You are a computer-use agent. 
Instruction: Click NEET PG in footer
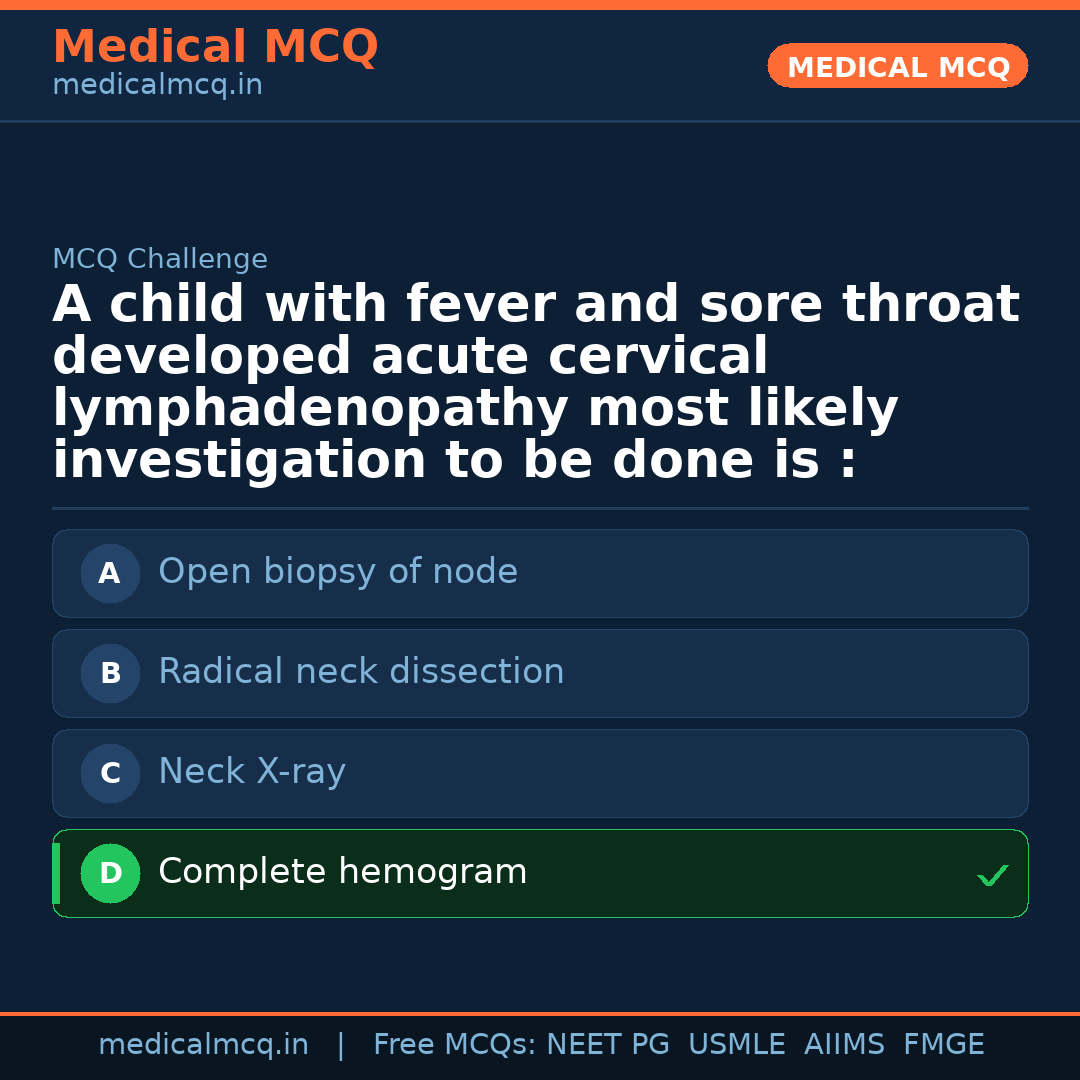click(x=608, y=1044)
